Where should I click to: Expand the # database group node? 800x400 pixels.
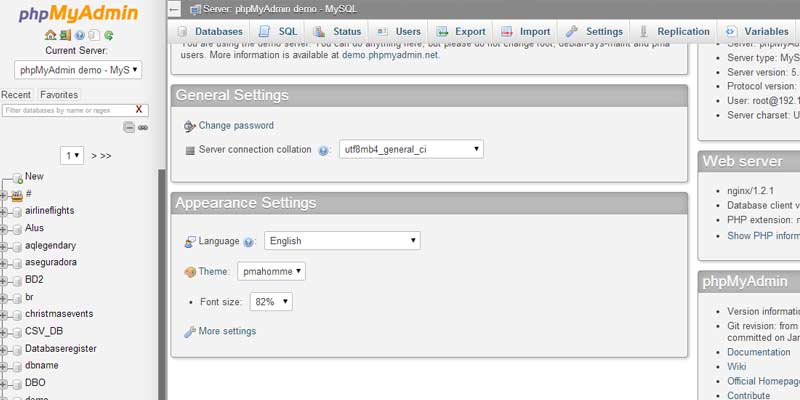[3, 195]
